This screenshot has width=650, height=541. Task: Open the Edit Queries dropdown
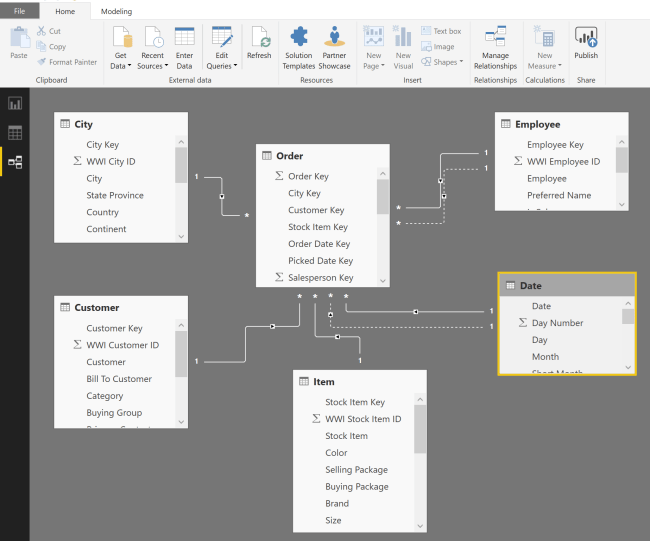221,60
